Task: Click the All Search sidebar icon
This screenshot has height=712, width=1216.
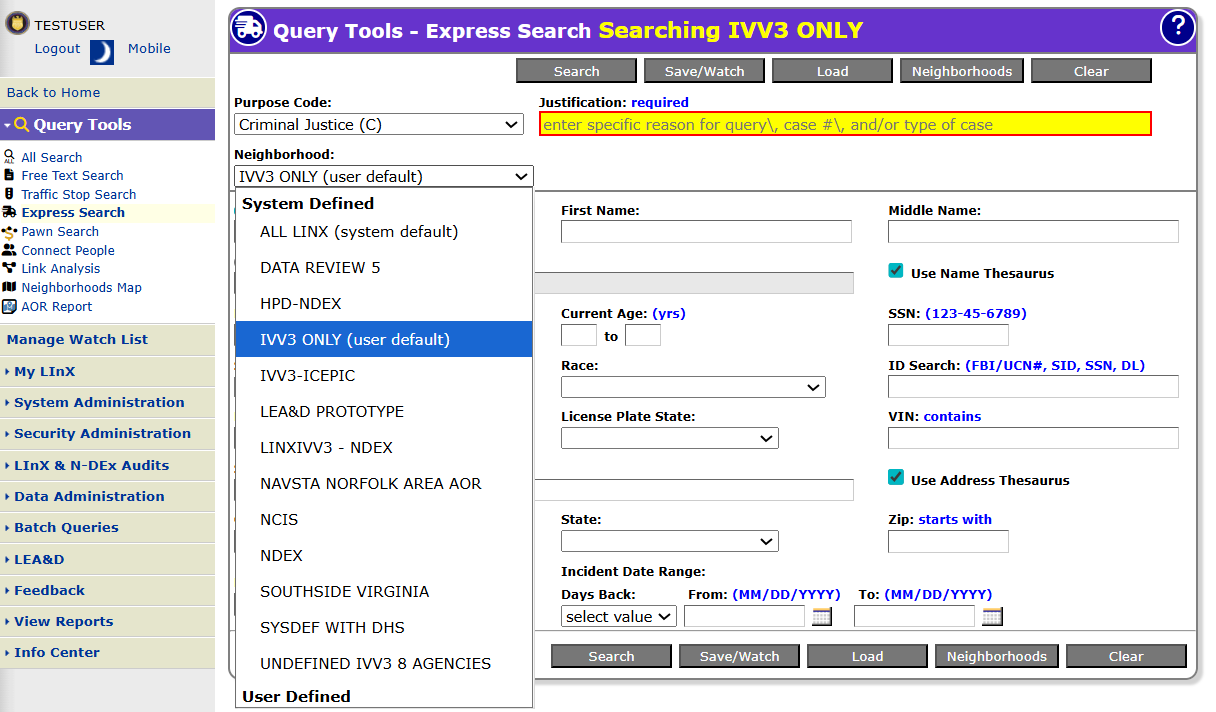Action: coord(9,157)
